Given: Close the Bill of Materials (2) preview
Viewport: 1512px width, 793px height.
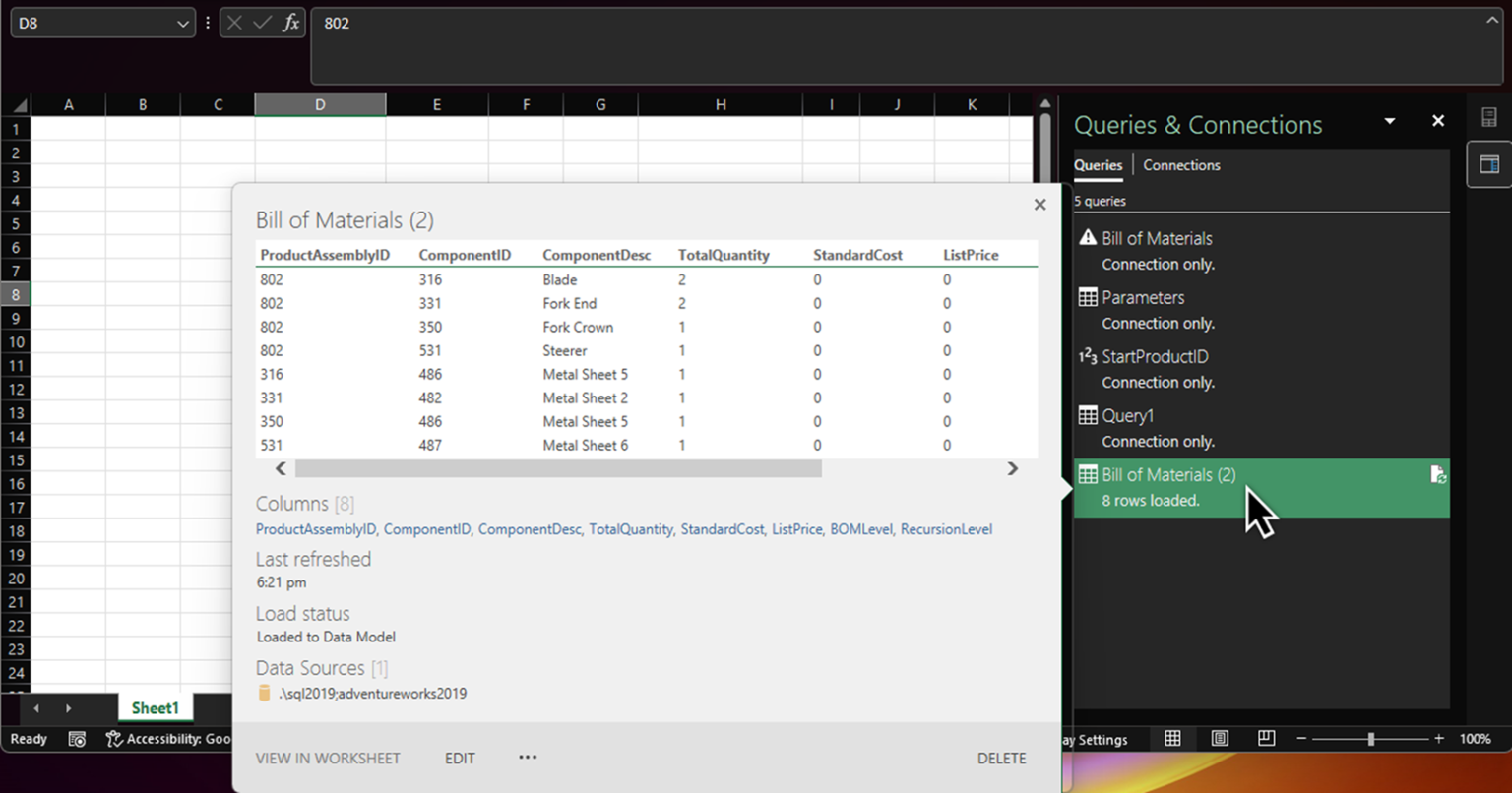Looking at the screenshot, I should click(1039, 205).
